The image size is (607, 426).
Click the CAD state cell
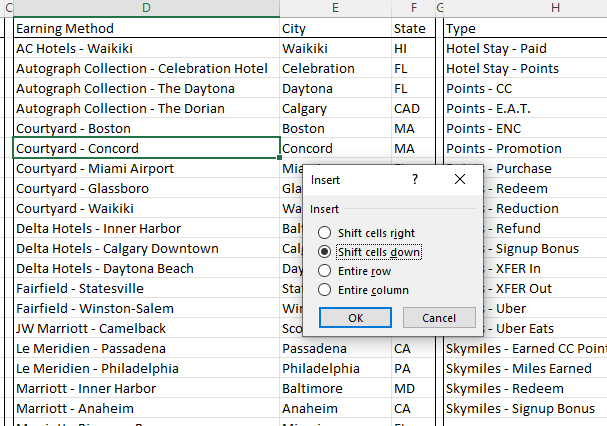pos(413,108)
